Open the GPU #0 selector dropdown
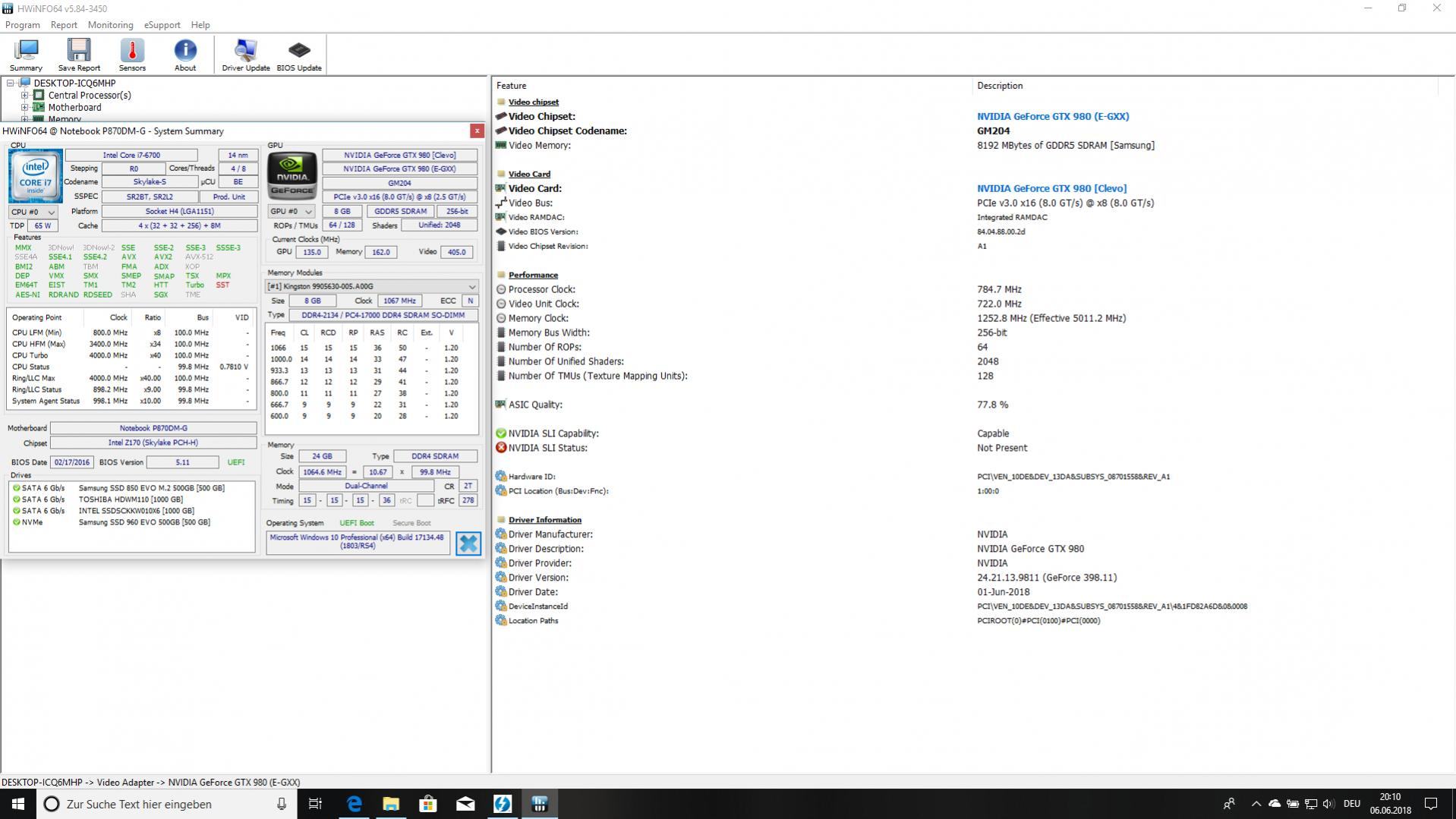 pos(291,211)
